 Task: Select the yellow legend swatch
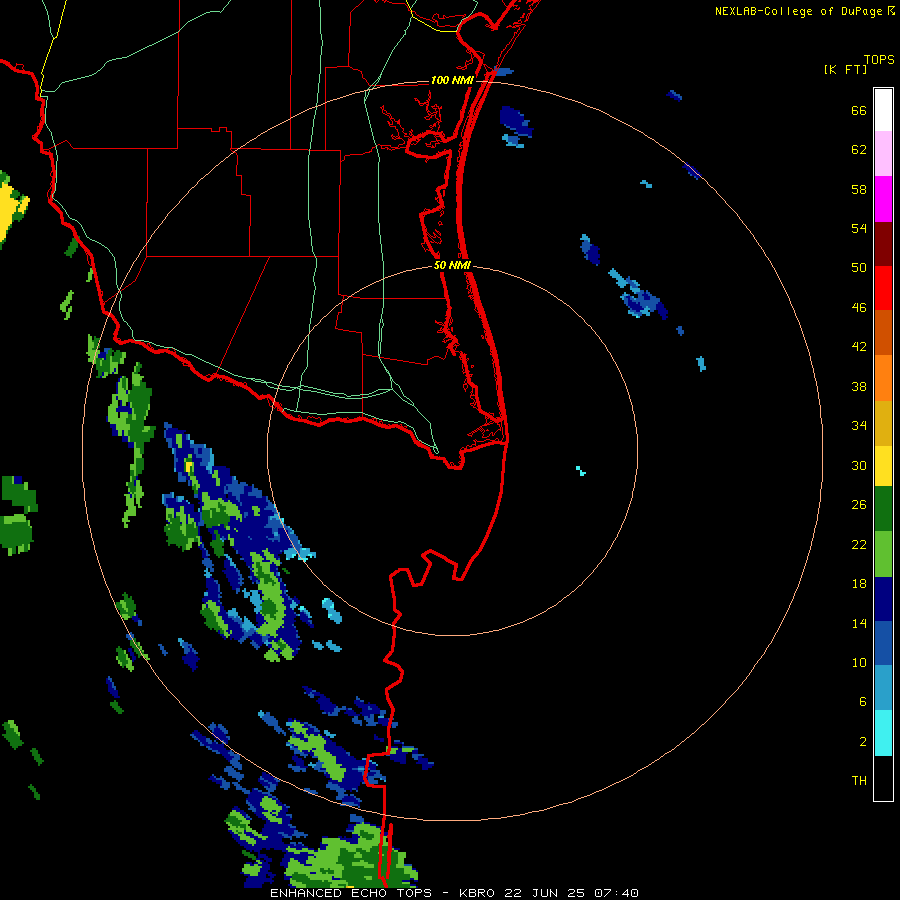tap(883, 466)
